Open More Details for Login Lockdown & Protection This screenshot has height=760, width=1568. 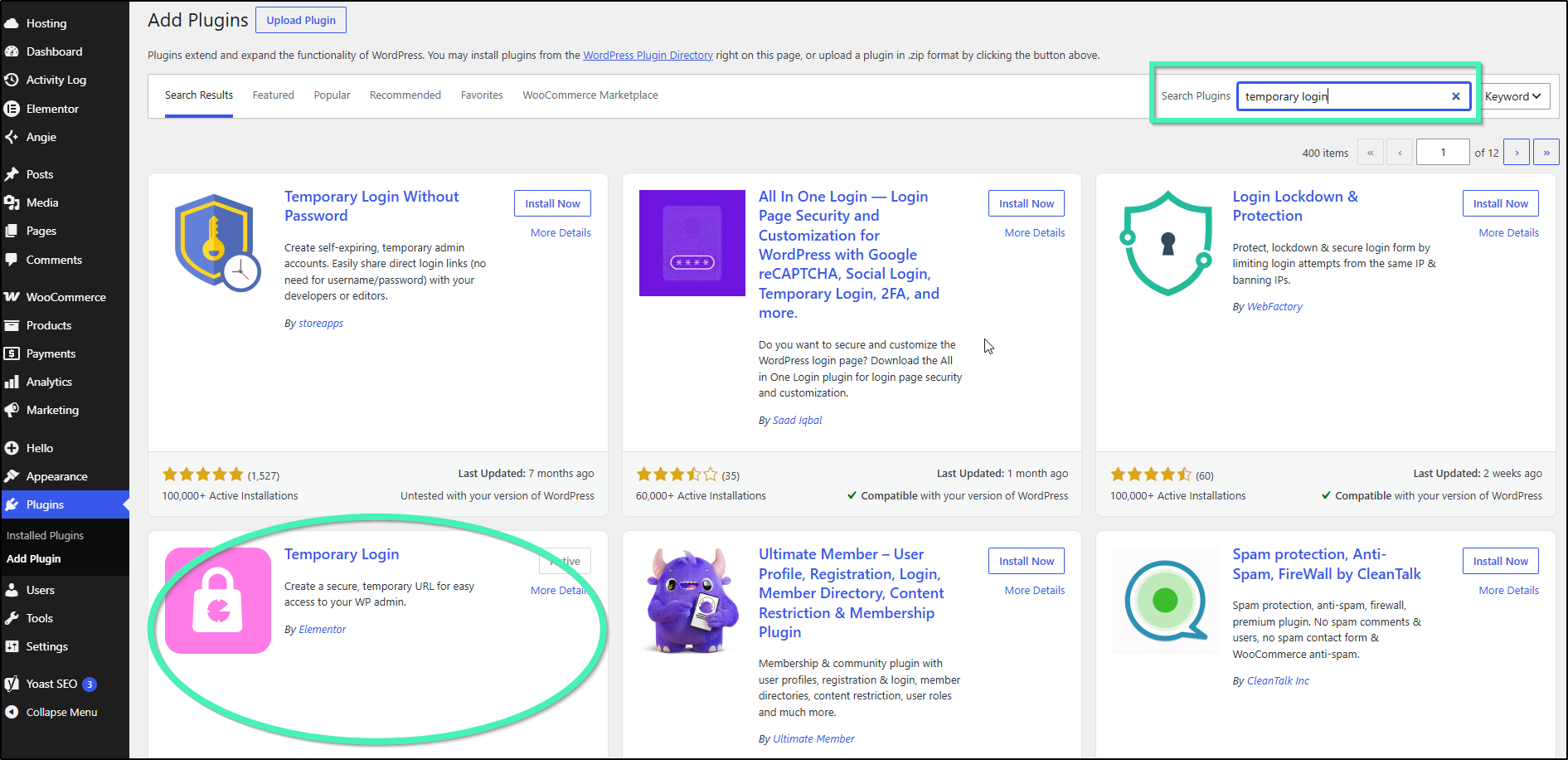click(1509, 233)
